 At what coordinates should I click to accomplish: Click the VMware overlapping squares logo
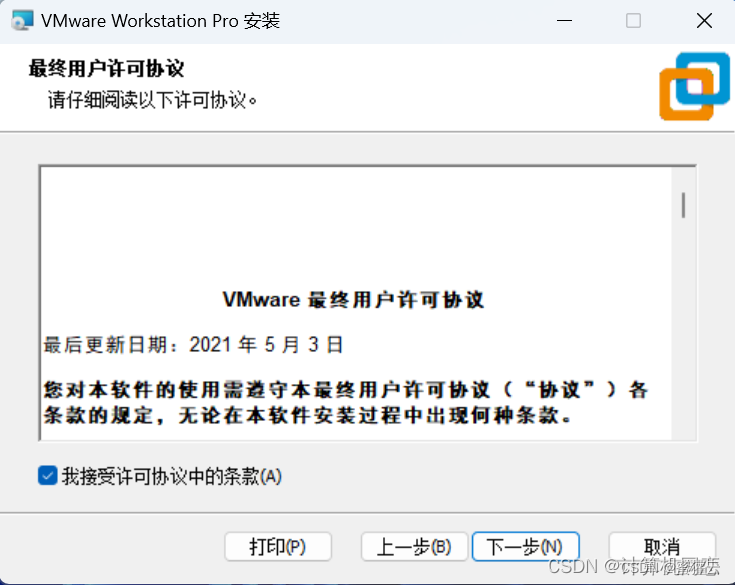click(694, 86)
